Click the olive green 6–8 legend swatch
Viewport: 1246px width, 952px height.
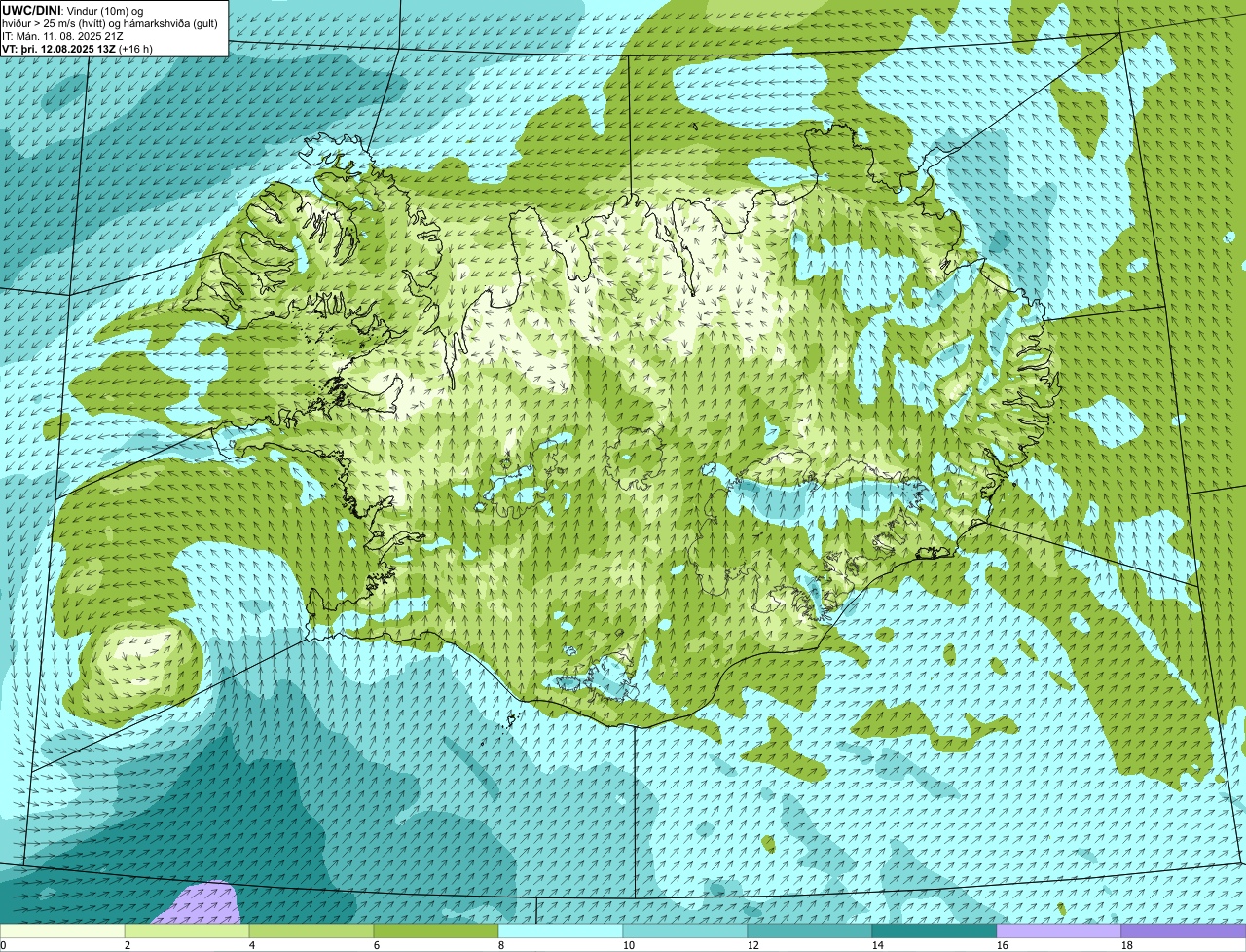tap(436, 931)
